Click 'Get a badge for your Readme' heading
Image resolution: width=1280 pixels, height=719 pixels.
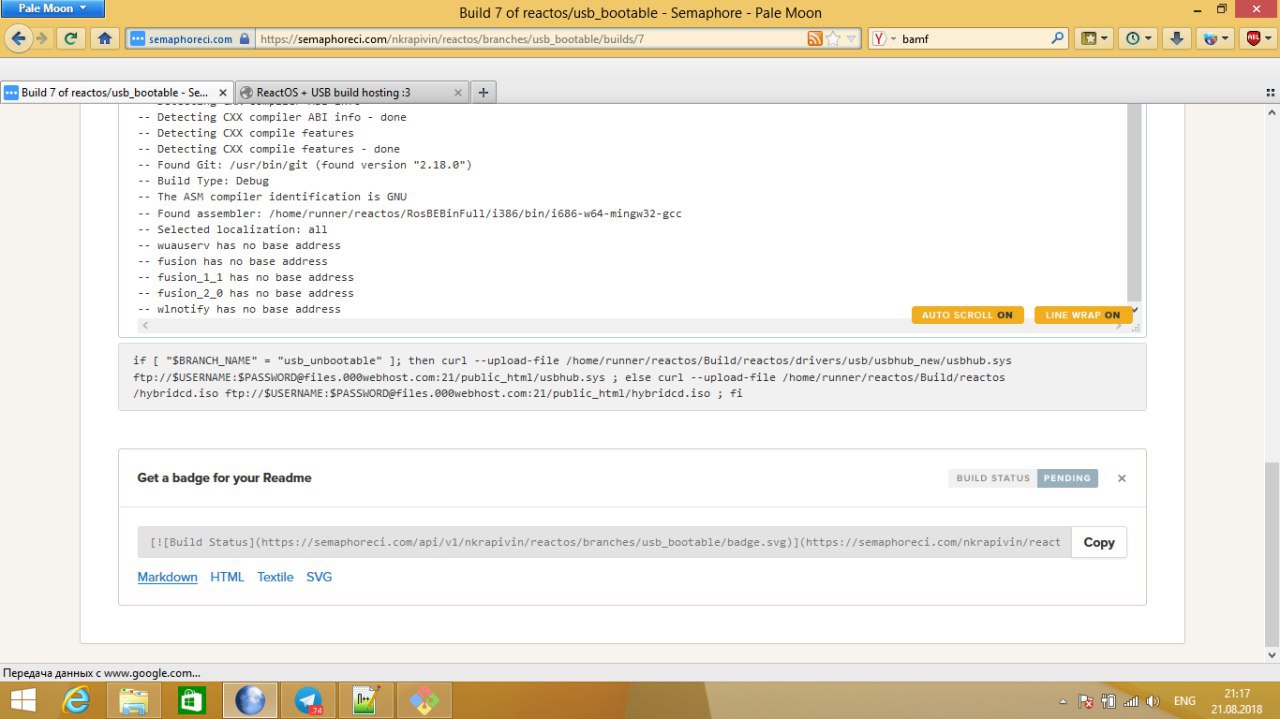coord(224,478)
